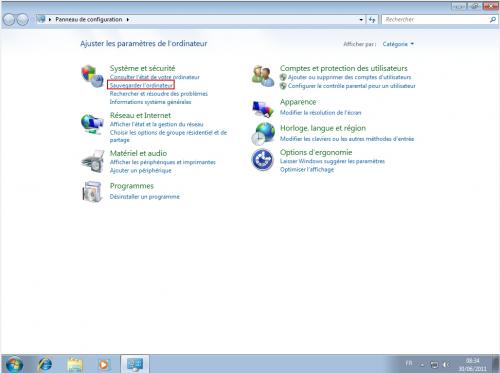Image resolution: width=500 pixels, height=373 pixels.
Task: Open the Programmes disc icon
Action: (92, 191)
